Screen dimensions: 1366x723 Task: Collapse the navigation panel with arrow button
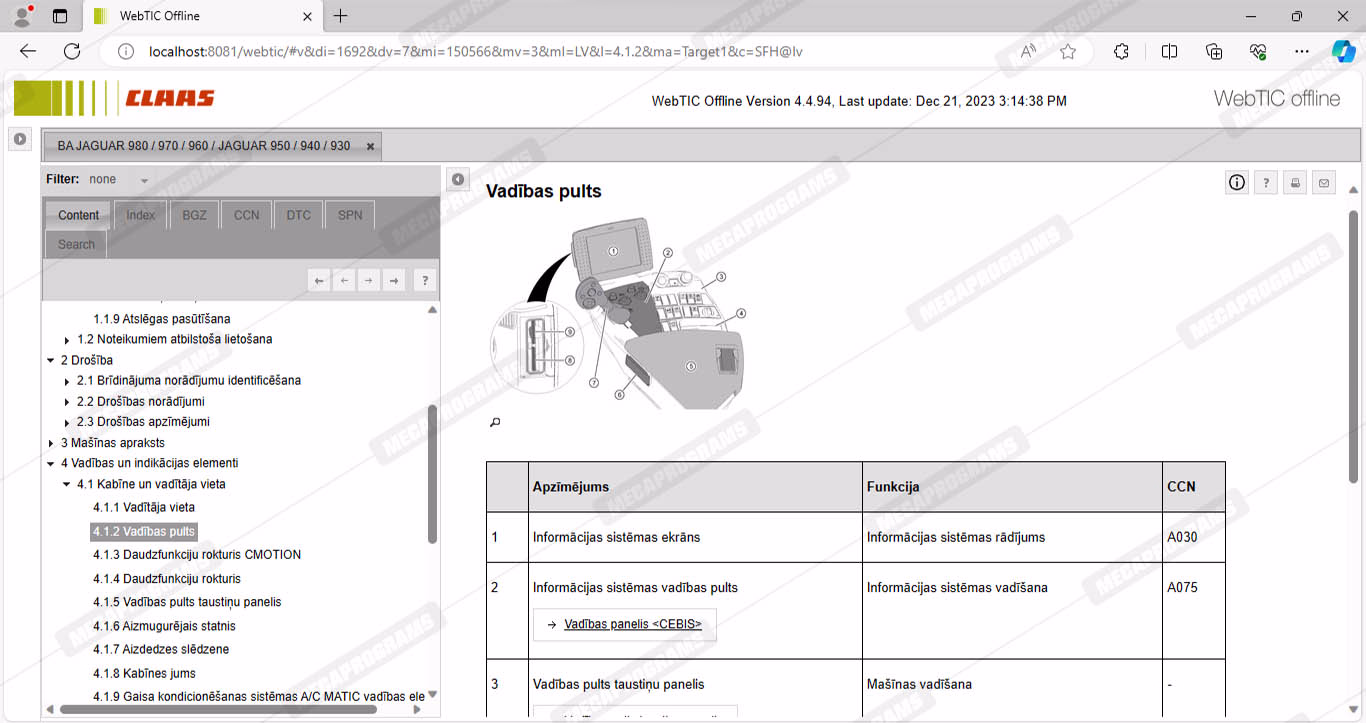(457, 179)
